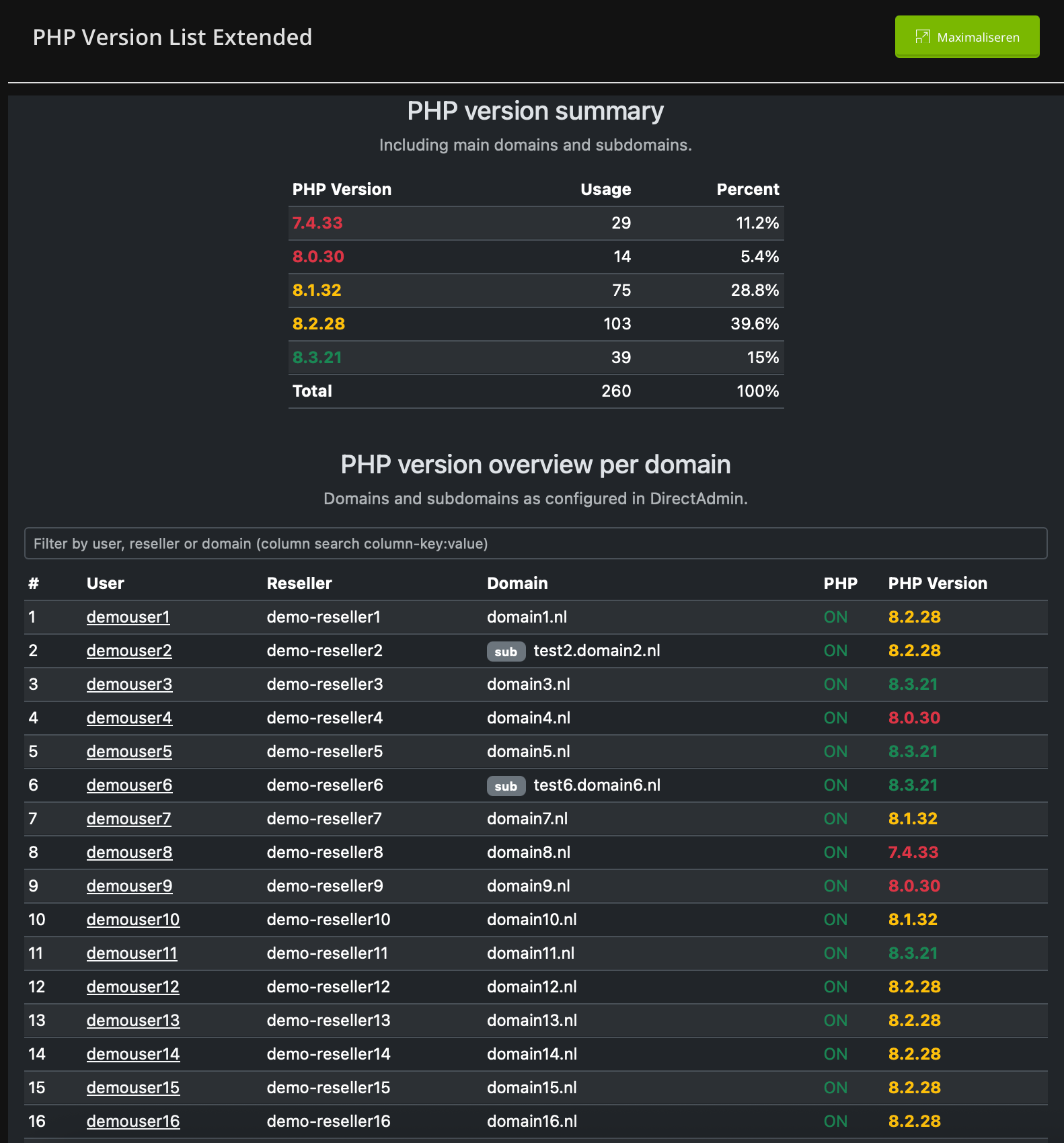Open the demouser4 user link

pos(129,717)
